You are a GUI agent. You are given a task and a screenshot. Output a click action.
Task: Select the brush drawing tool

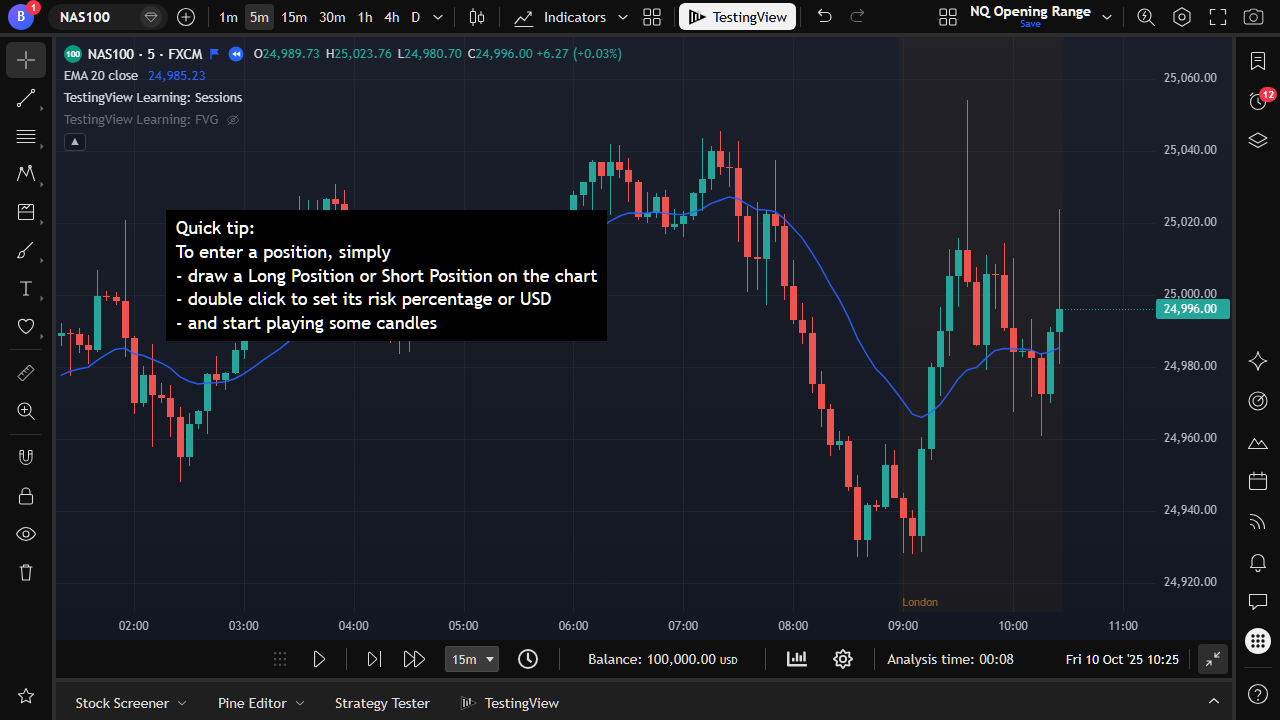click(x=26, y=250)
